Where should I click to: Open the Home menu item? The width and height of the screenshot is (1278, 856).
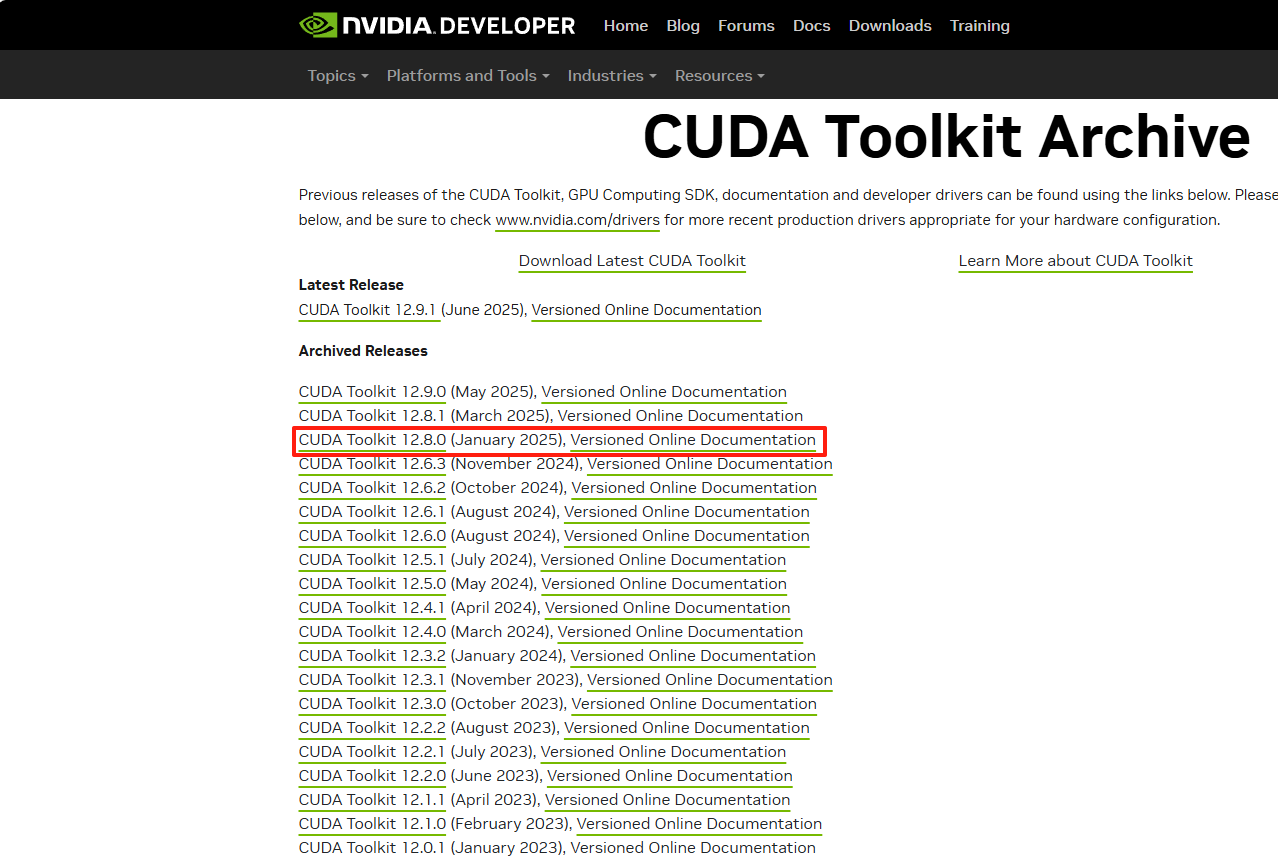pos(626,26)
